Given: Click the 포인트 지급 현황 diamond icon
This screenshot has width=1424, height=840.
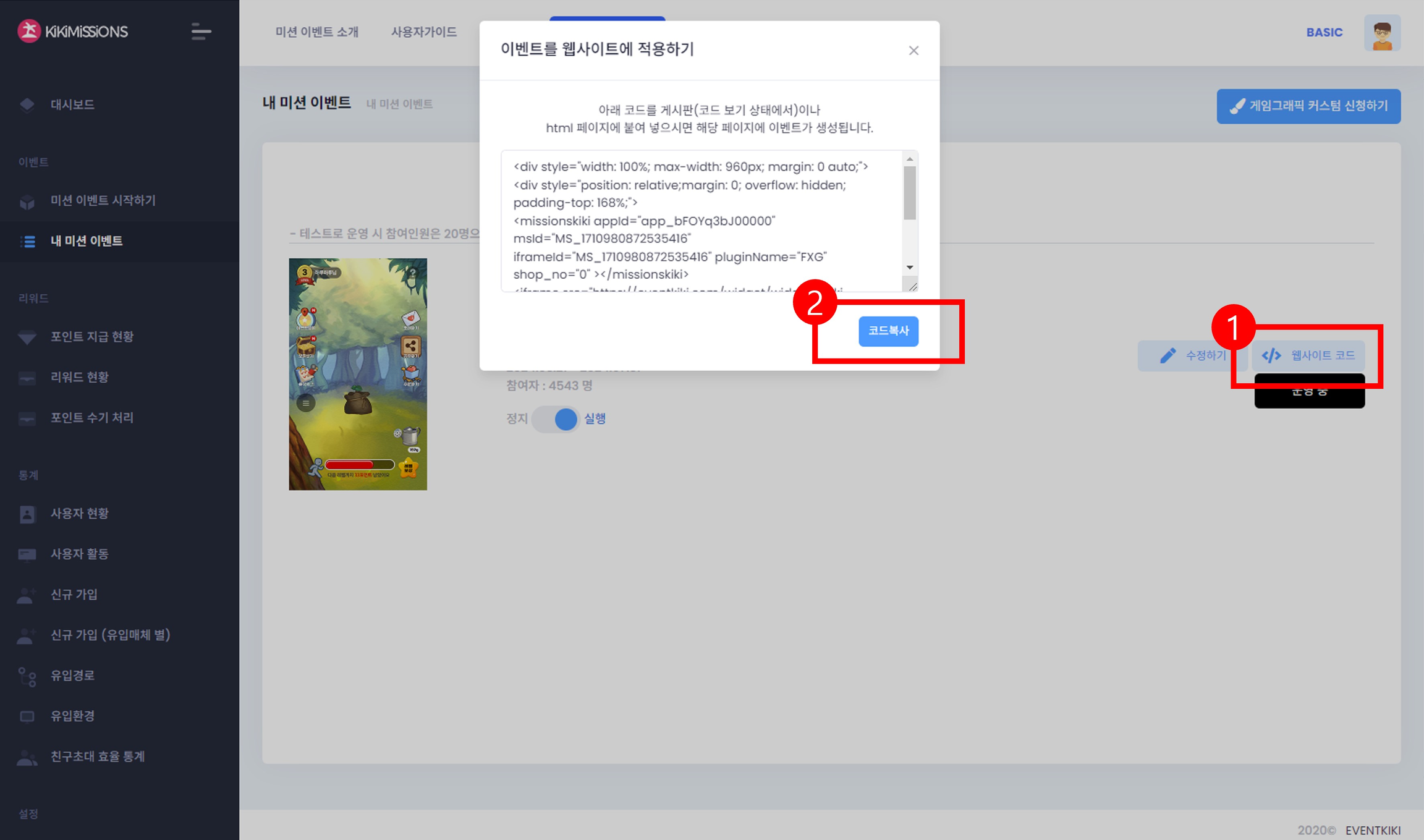Looking at the screenshot, I should [27, 337].
